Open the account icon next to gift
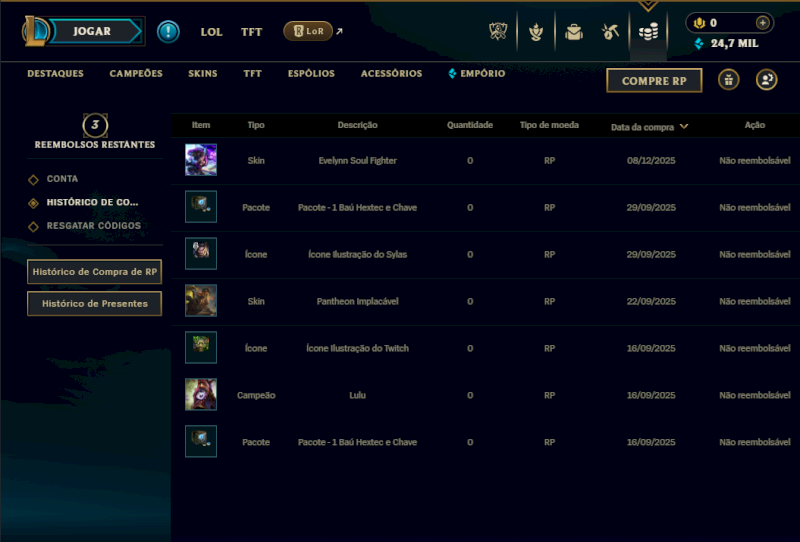The image size is (800, 542). click(766, 80)
